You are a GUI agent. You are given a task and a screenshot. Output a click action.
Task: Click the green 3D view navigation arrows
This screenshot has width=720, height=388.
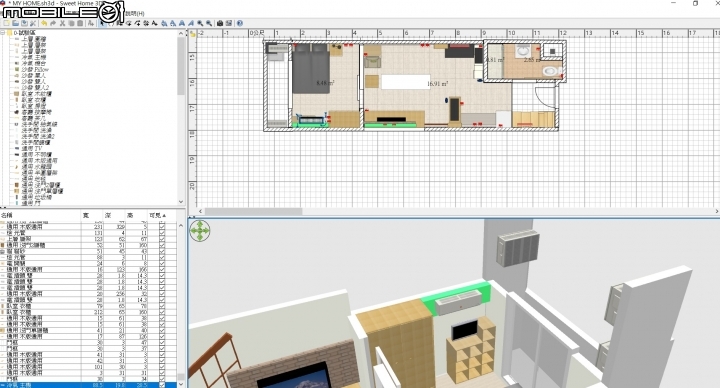coord(200,231)
